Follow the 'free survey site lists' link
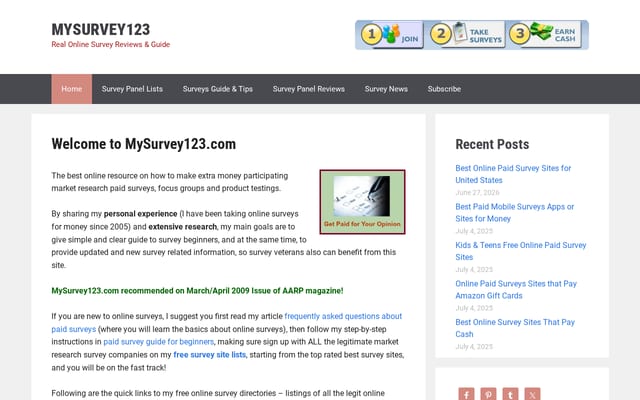This screenshot has height=400, width=640. [209, 355]
